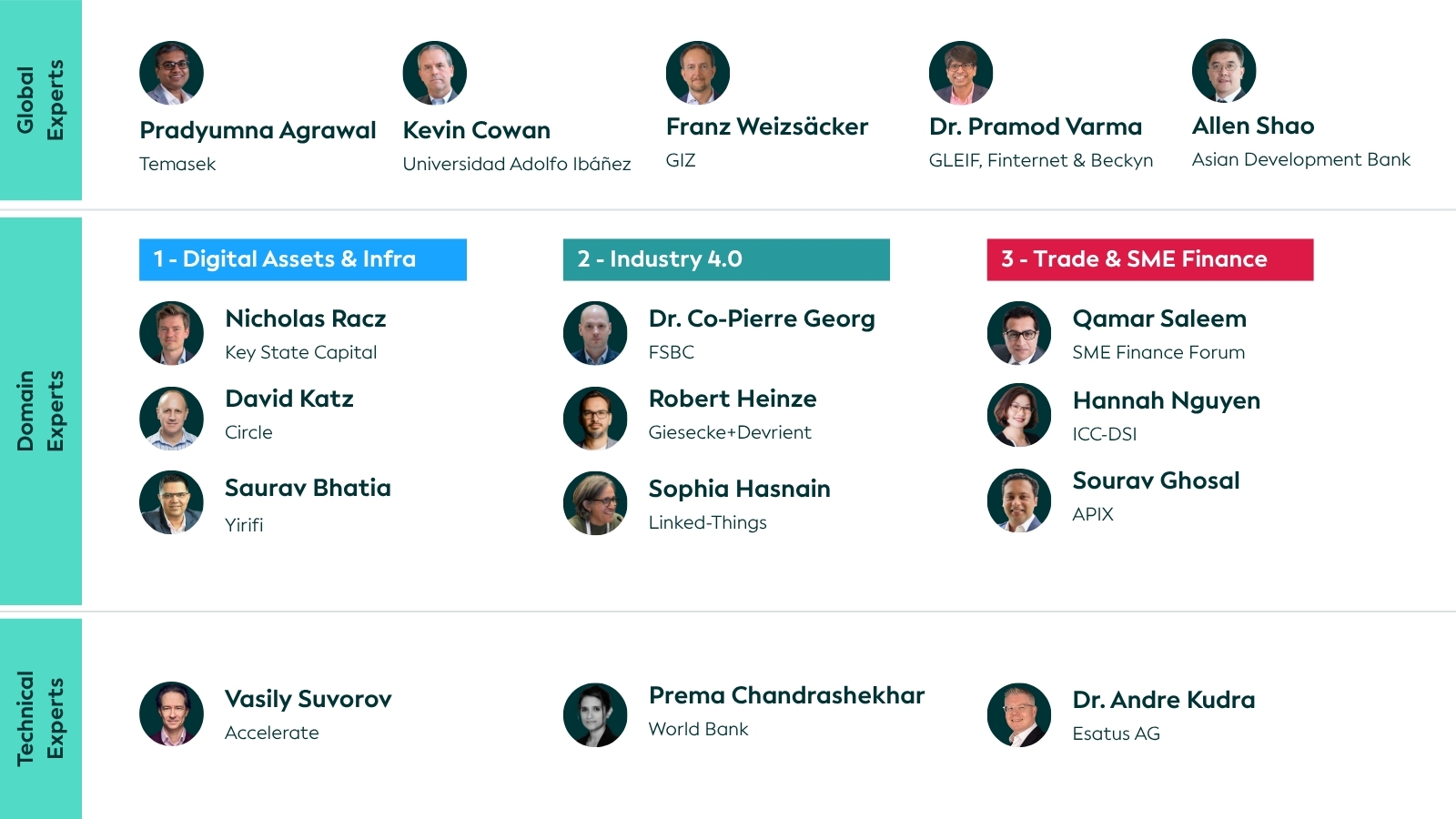Click the Technical Experts side label
The width and height of the screenshot is (1456, 819).
[41, 719]
